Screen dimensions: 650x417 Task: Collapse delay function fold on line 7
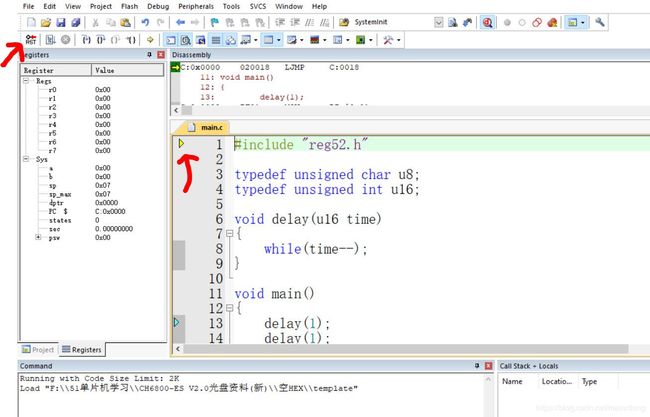coord(230,233)
